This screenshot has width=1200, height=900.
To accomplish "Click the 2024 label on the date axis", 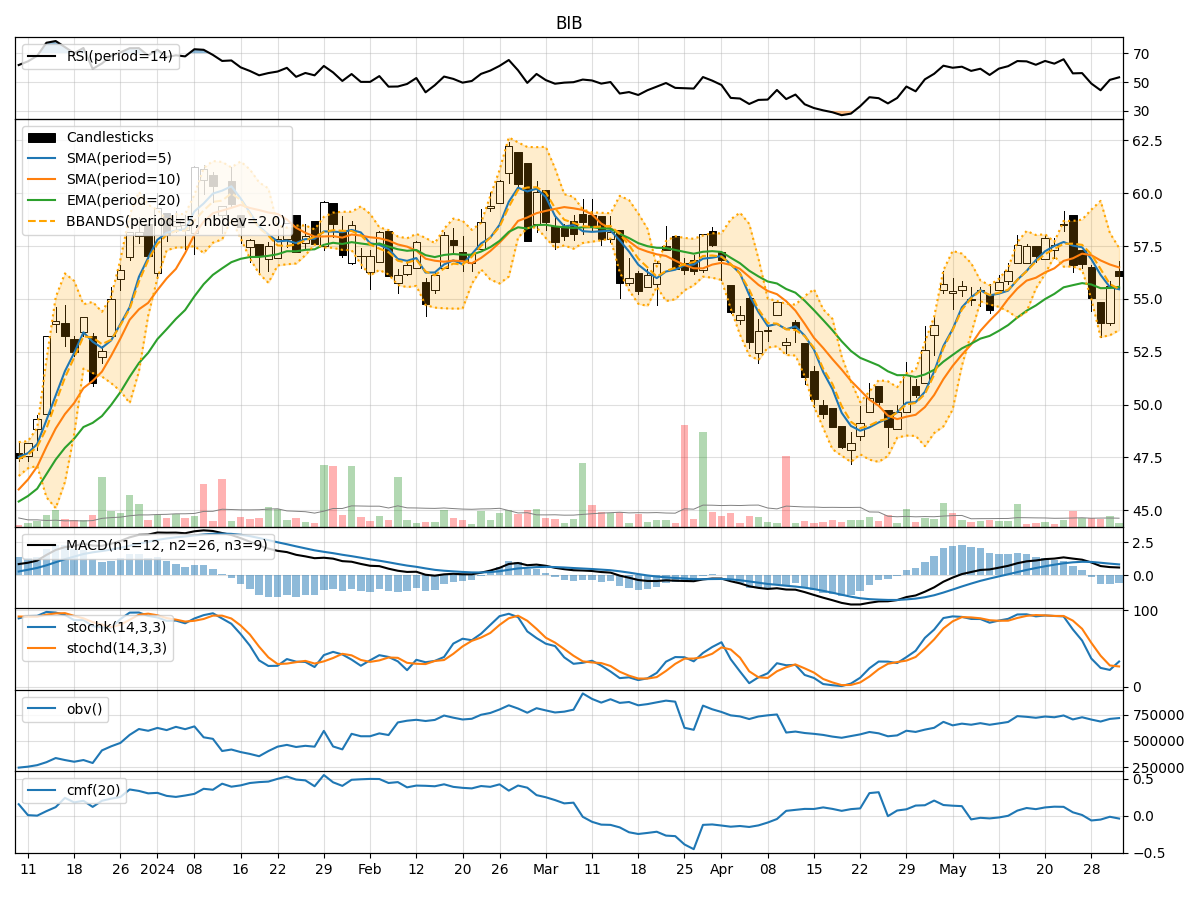I will tap(158, 870).
